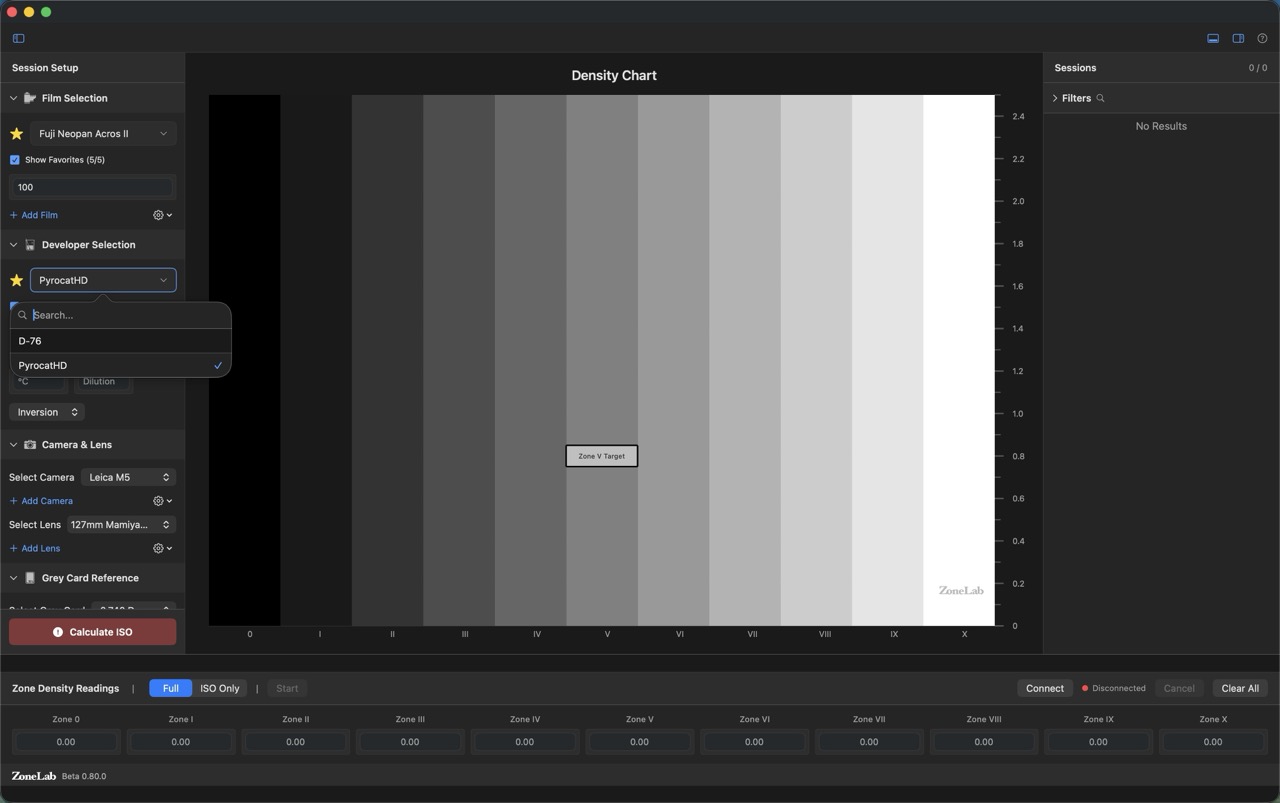Click the Zone IV density field
This screenshot has width=1280, height=803.
point(525,742)
